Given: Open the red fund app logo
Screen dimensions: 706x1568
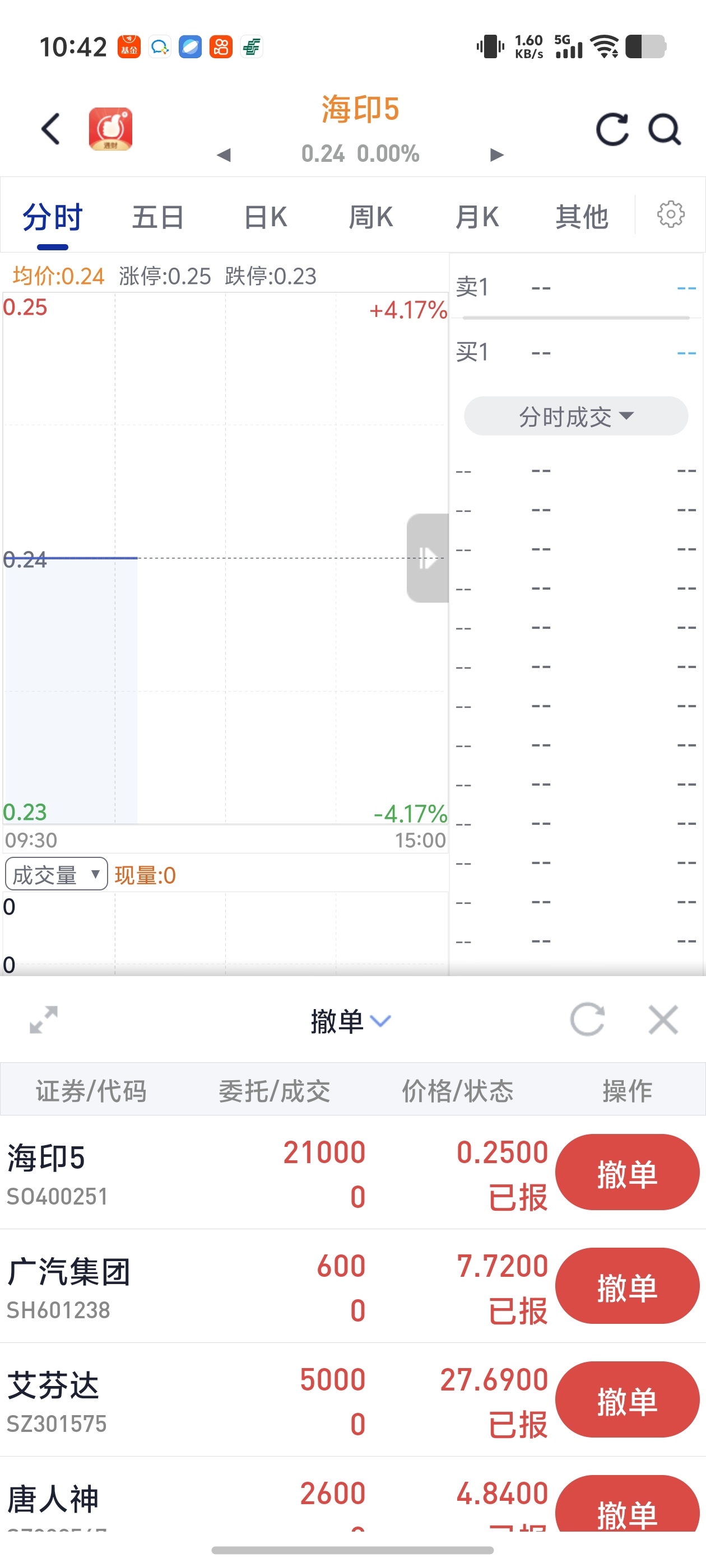Looking at the screenshot, I should [x=110, y=129].
